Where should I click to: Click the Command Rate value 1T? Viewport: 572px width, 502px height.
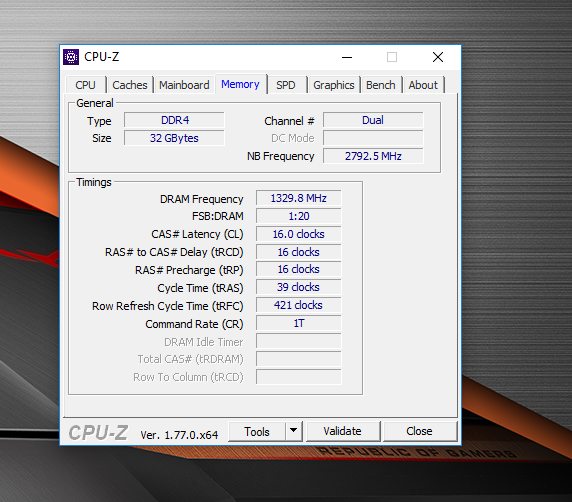(x=298, y=323)
